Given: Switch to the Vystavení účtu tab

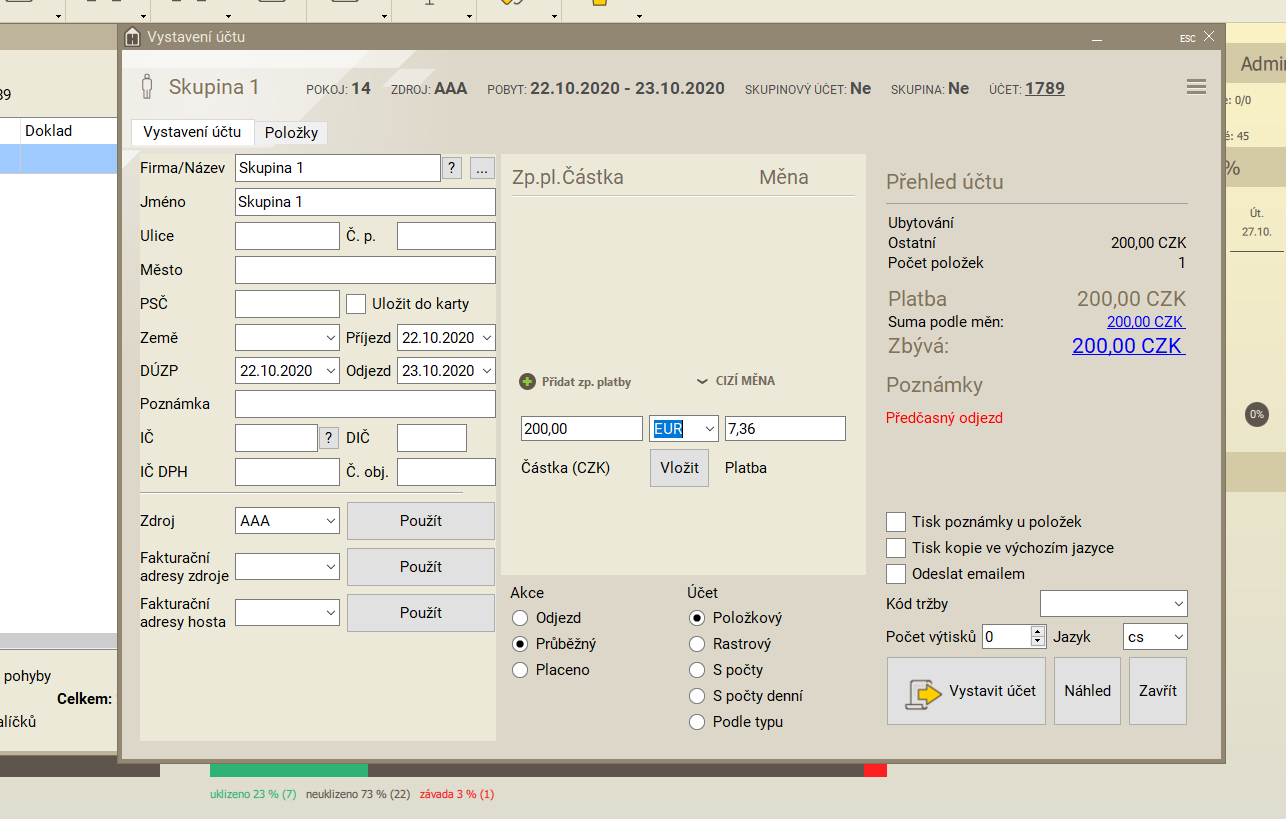Looking at the screenshot, I should click(x=192, y=132).
